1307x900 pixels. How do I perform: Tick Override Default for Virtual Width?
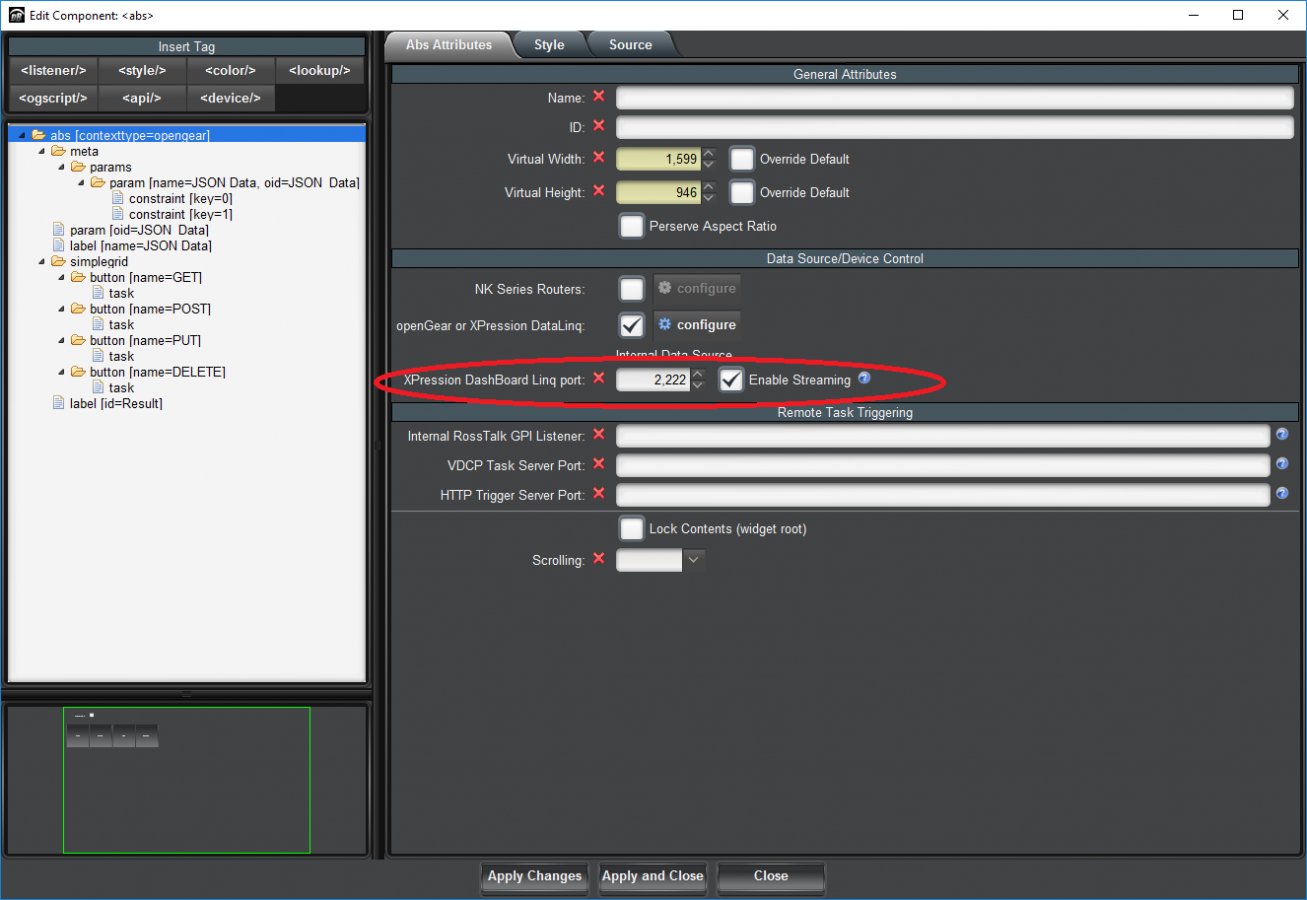click(x=741, y=159)
